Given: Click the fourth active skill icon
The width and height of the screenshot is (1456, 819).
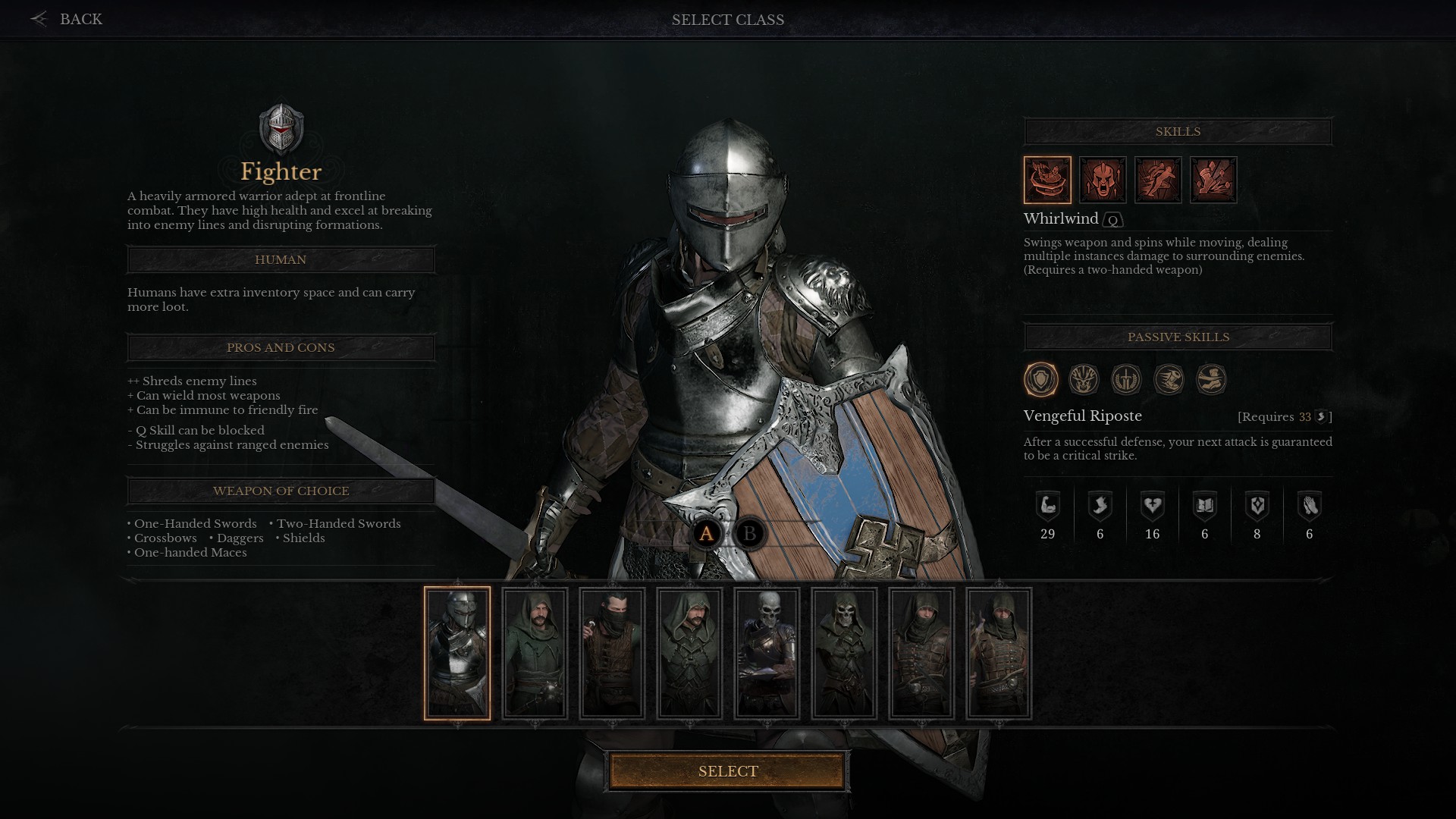Looking at the screenshot, I should pos(1213,180).
